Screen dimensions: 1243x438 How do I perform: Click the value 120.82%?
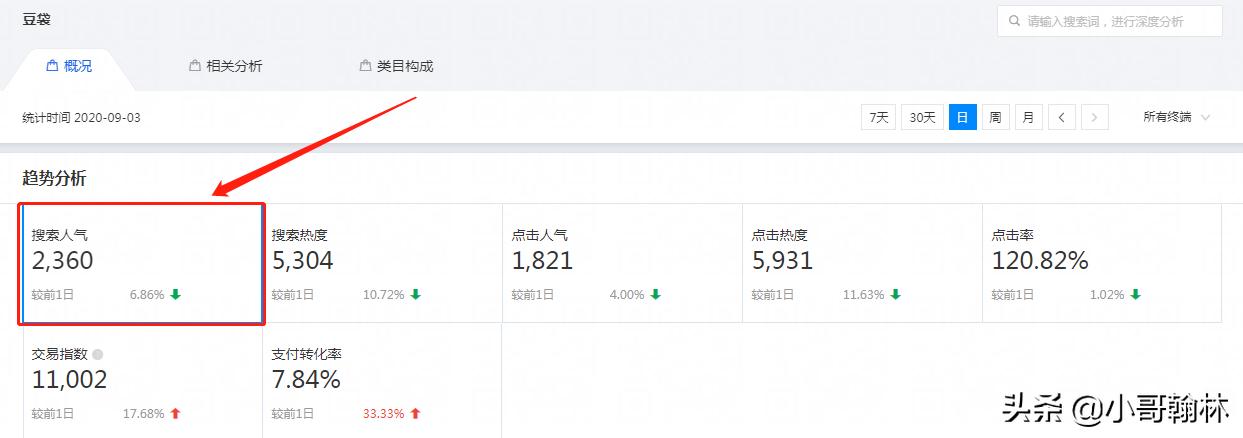click(1040, 262)
